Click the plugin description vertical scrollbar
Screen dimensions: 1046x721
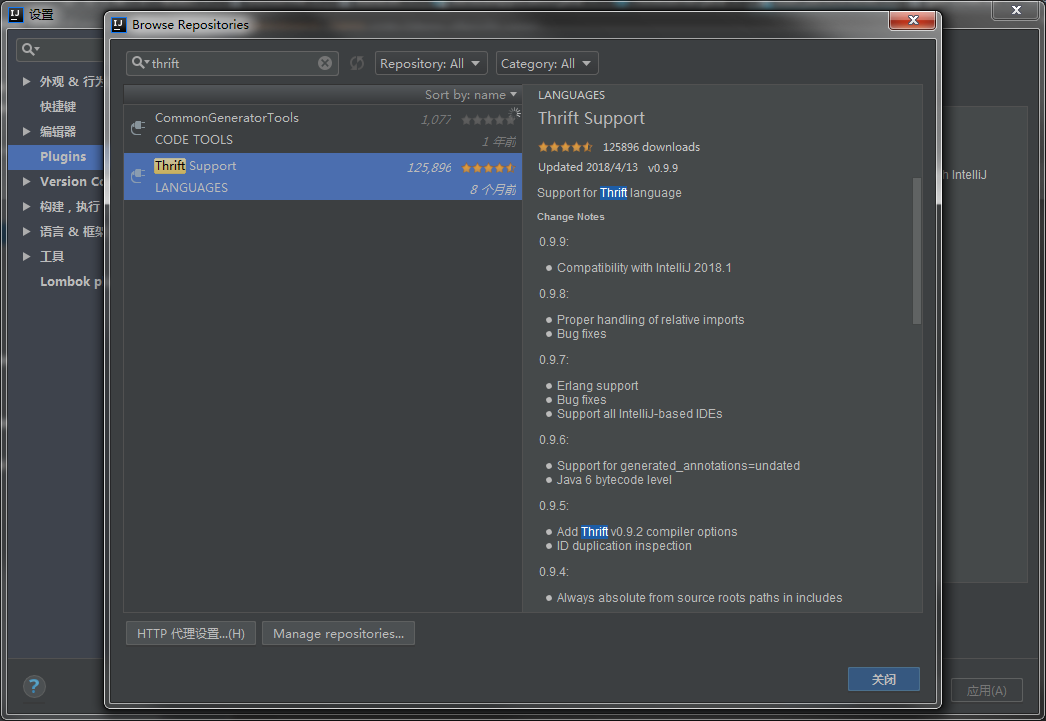coord(917,250)
